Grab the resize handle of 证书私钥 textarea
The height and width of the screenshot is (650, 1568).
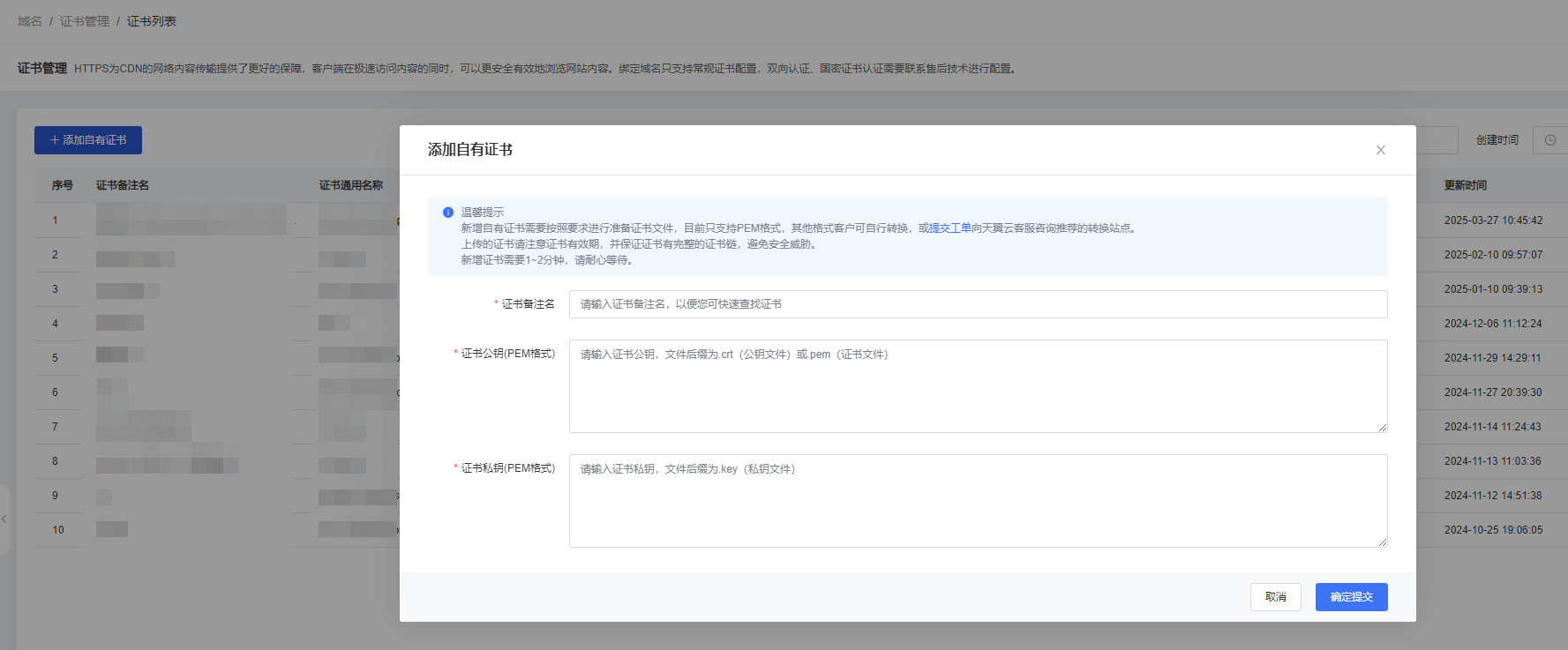(x=1382, y=542)
